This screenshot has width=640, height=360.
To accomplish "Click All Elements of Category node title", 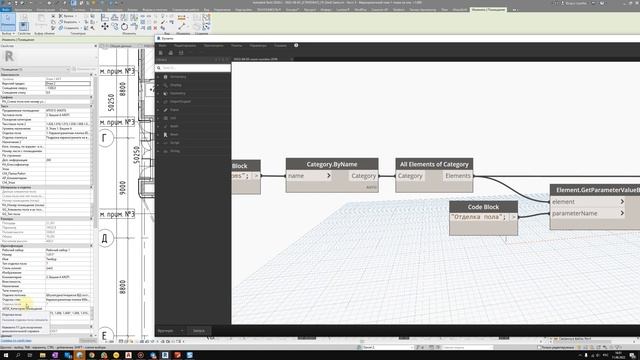I will [x=434, y=164].
